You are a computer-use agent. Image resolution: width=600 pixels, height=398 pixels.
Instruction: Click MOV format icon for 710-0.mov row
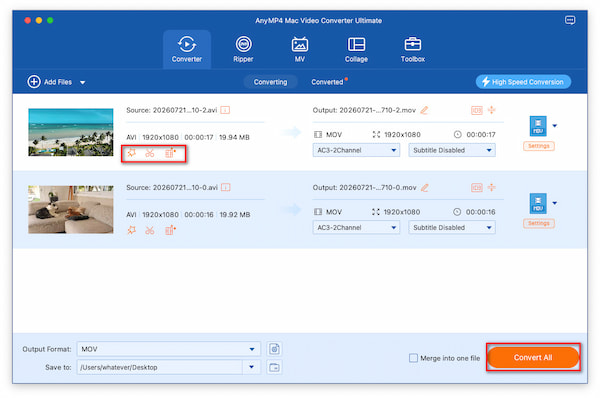[538, 203]
